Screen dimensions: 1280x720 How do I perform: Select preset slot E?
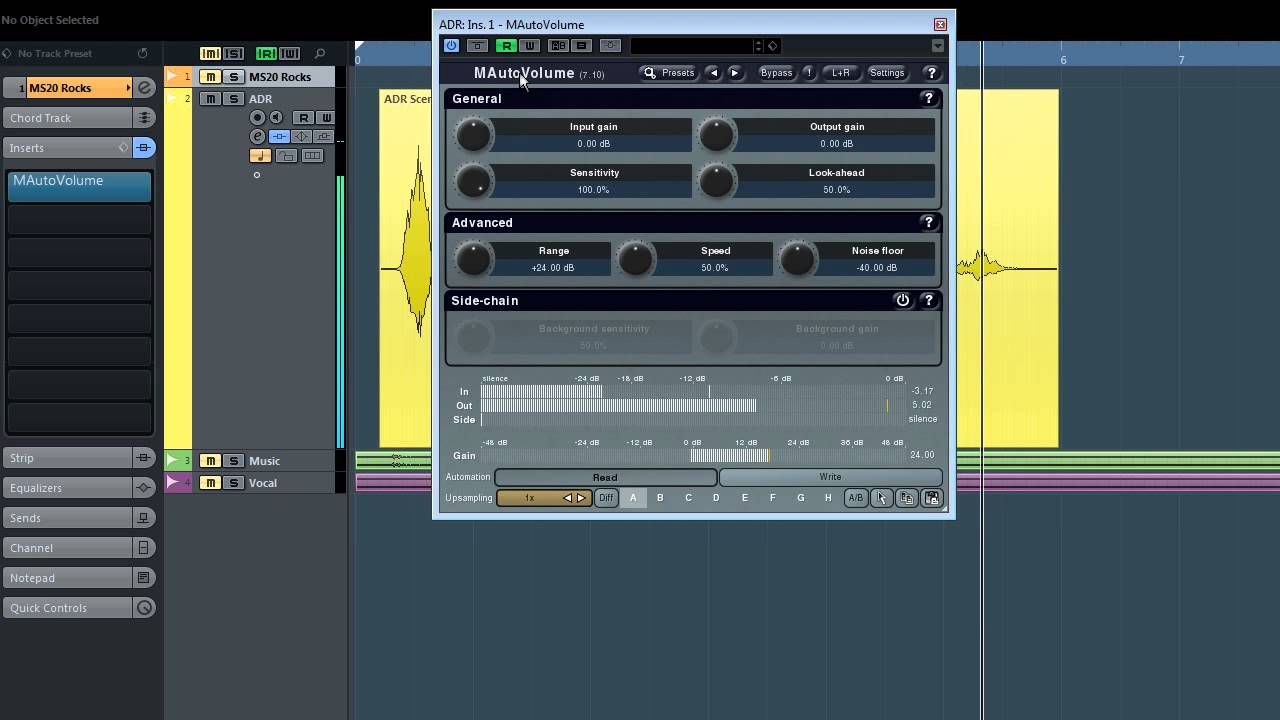coord(744,498)
